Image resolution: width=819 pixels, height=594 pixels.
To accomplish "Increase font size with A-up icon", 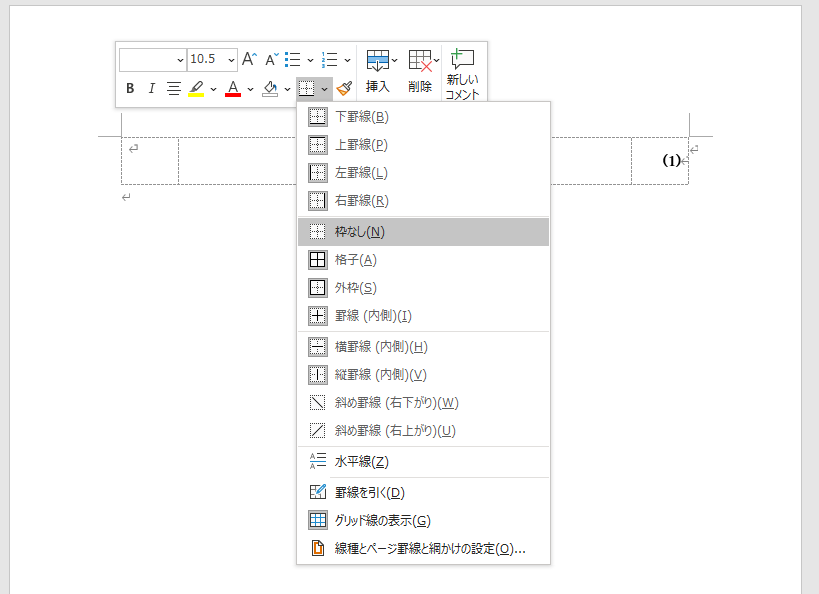I will pyautogui.click(x=250, y=60).
